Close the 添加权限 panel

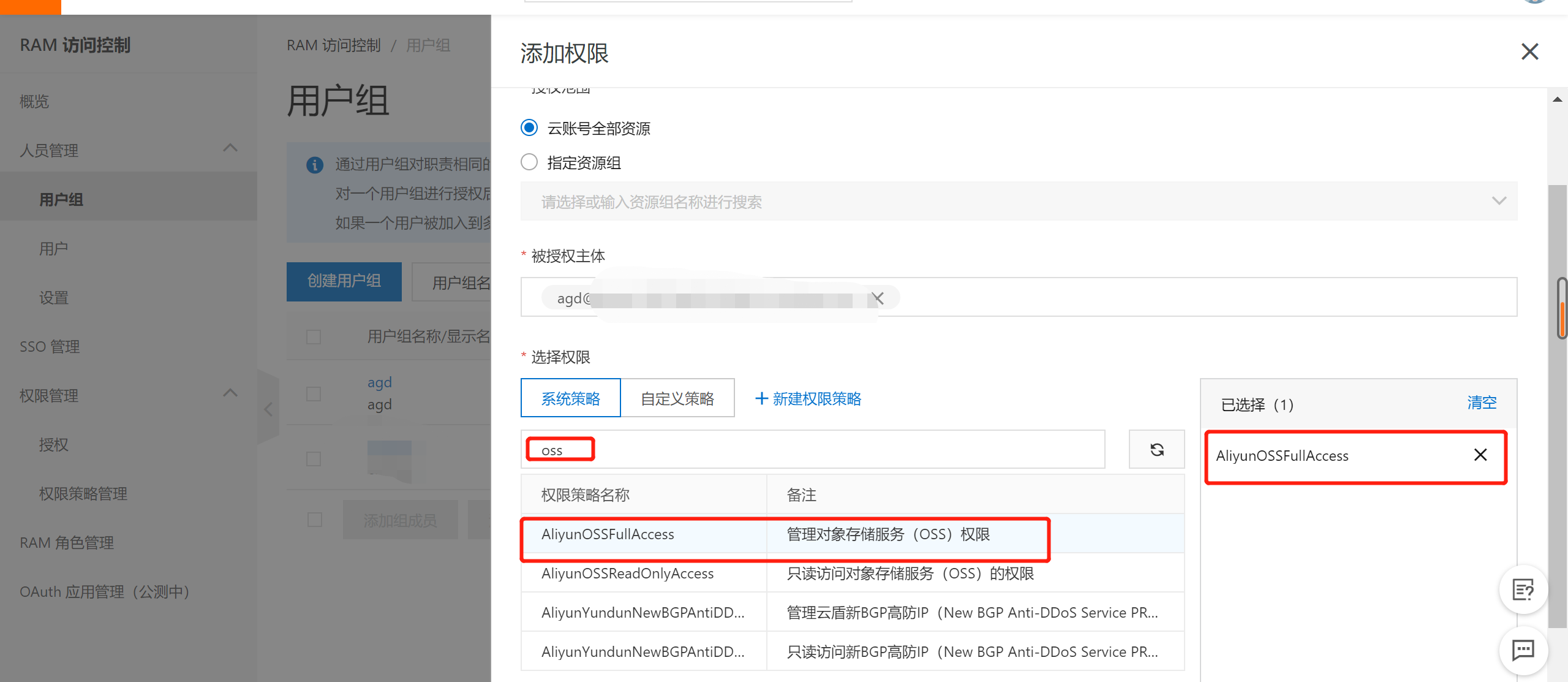point(1530,51)
